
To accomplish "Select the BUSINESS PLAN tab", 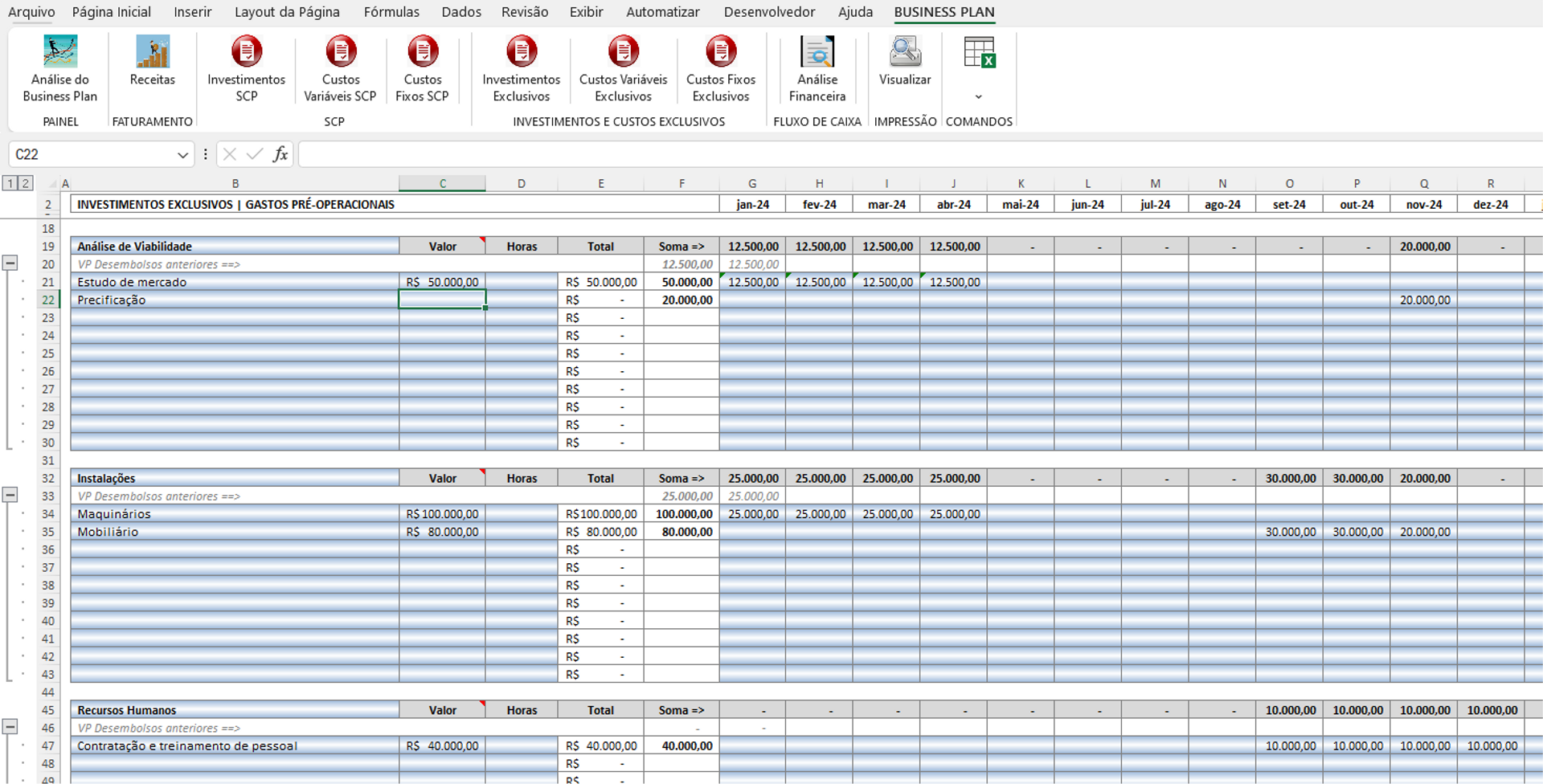I will [944, 12].
